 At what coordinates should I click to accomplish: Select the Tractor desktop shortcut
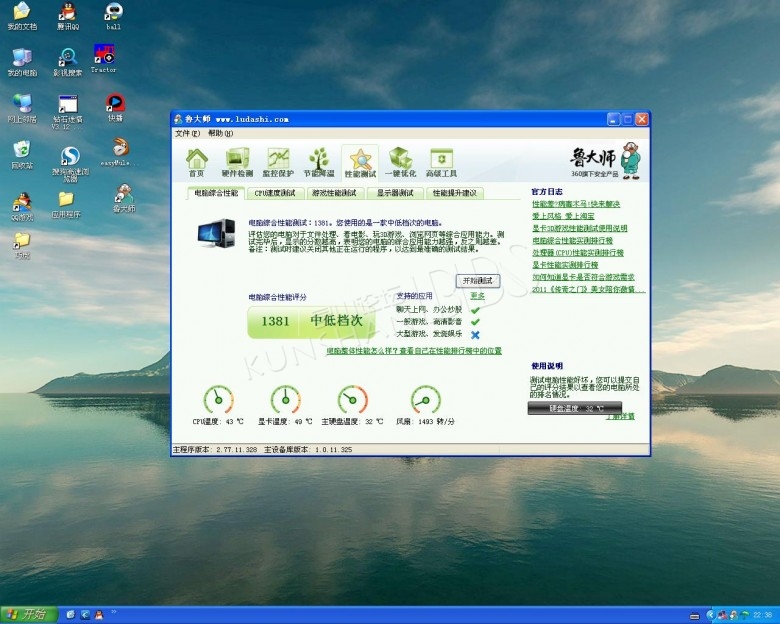coord(104,59)
